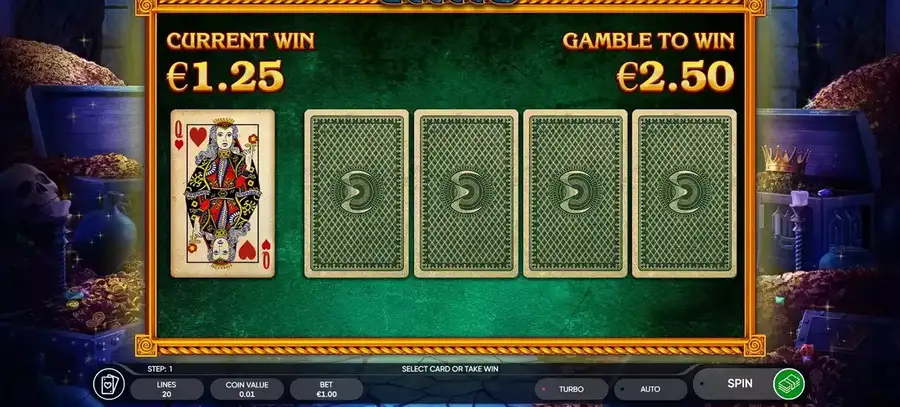Open the Lines 20 selector
The image size is (900, 407).
166,389
